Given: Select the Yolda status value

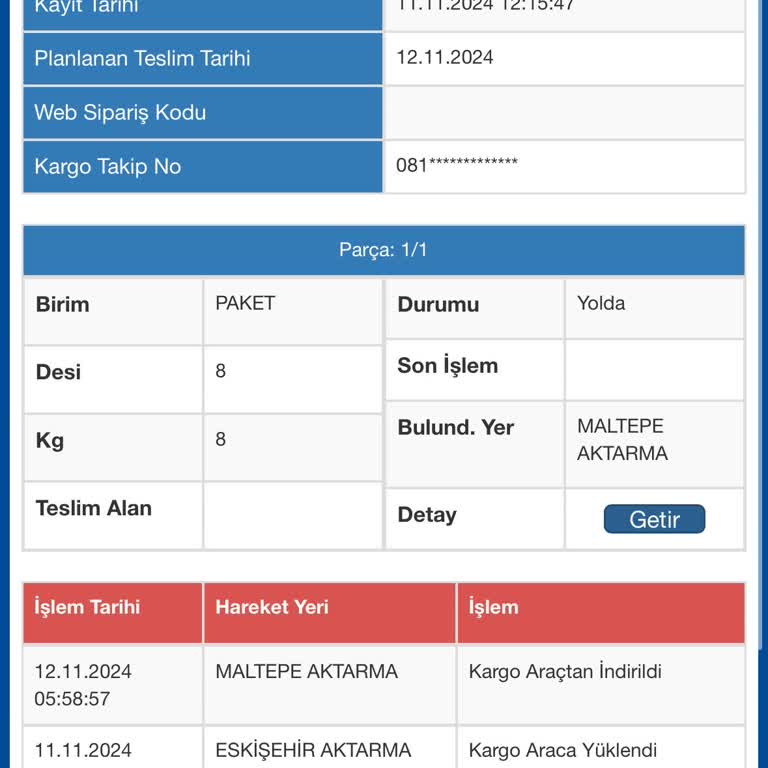Looking at the screenshot, I should 601,303.
